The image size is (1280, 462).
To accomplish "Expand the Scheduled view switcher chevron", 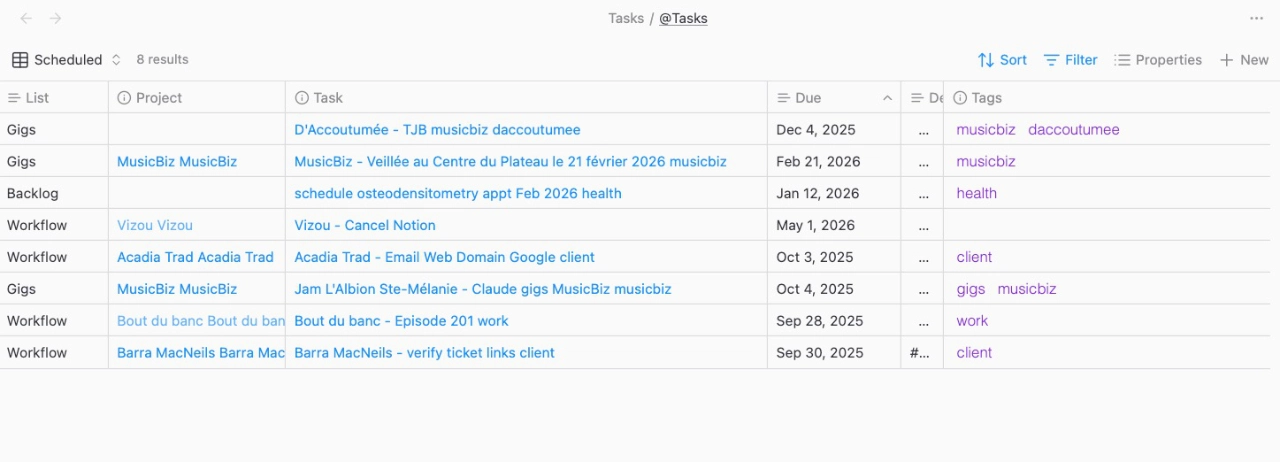I will tap(116, 60).
